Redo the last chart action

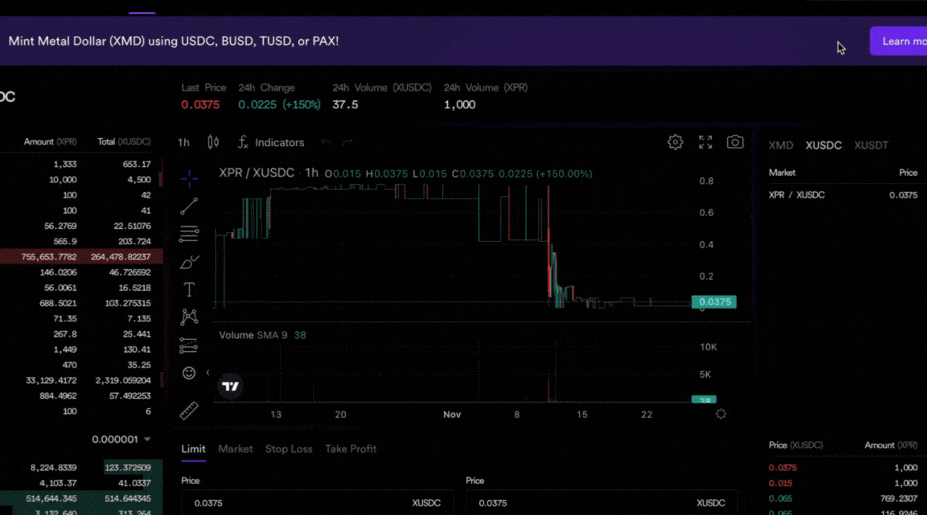(348, 142)
